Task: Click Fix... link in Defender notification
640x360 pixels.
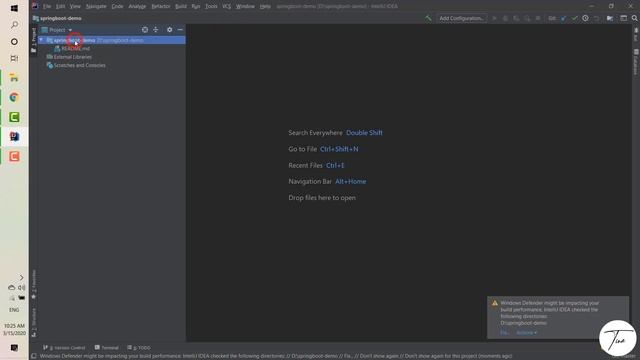Action: click(504, 333)
